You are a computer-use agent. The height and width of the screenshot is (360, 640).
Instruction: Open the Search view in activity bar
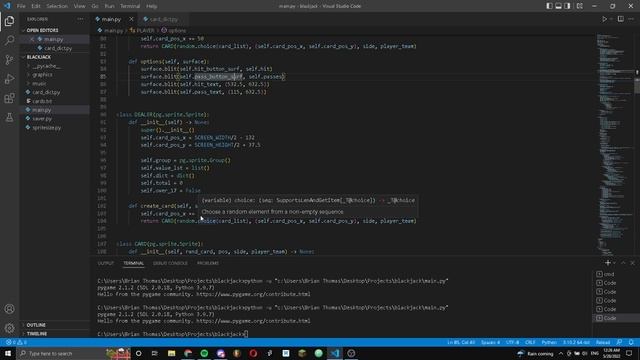(x=9, y=40)
